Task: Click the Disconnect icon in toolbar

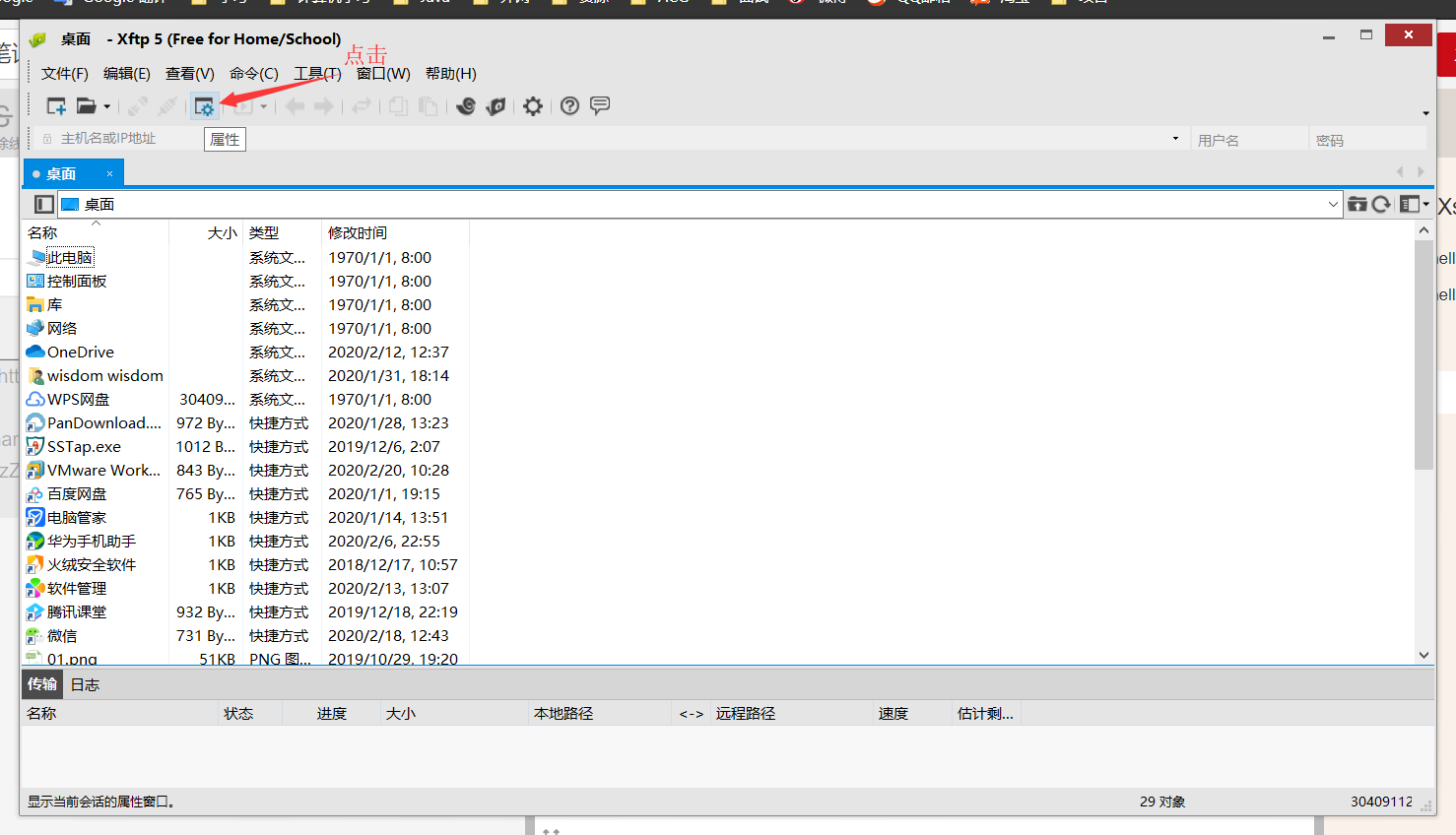Action: click(167, 106)
